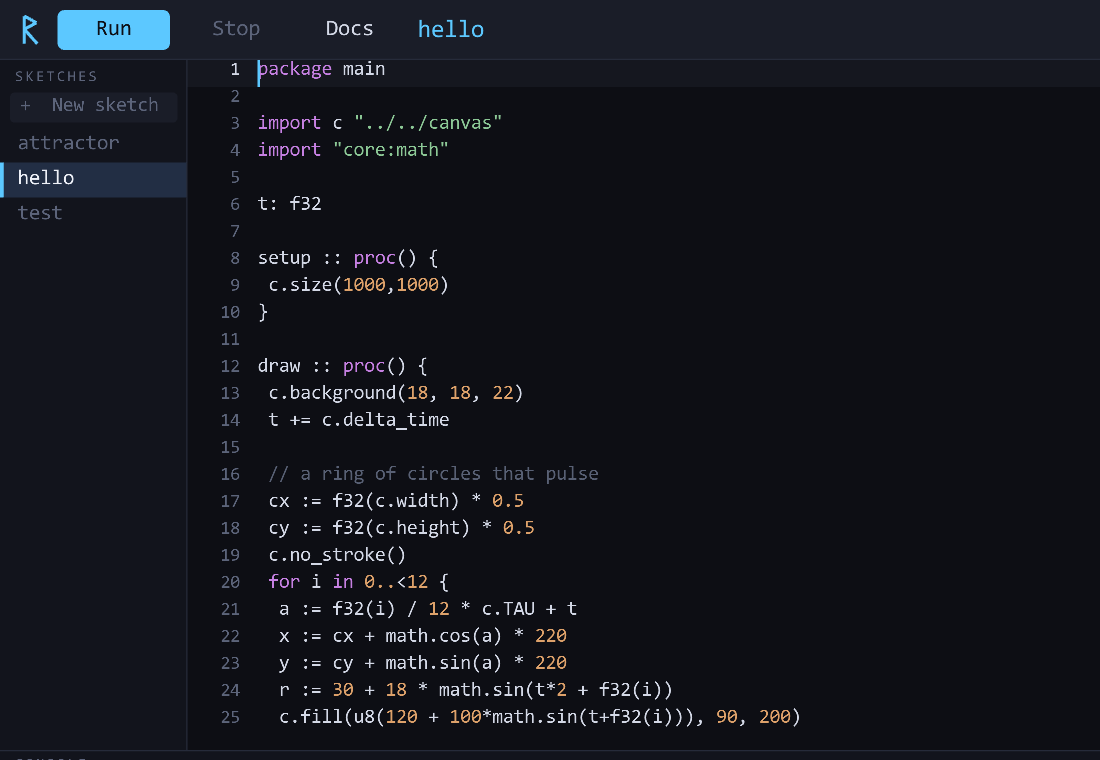Click the 'r := 30 + 18 * math.sin' line

tap(476, 690)
